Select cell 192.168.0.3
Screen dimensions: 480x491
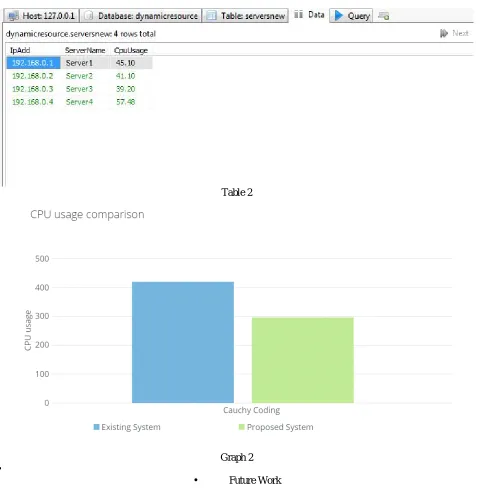[x=33, y=89]
